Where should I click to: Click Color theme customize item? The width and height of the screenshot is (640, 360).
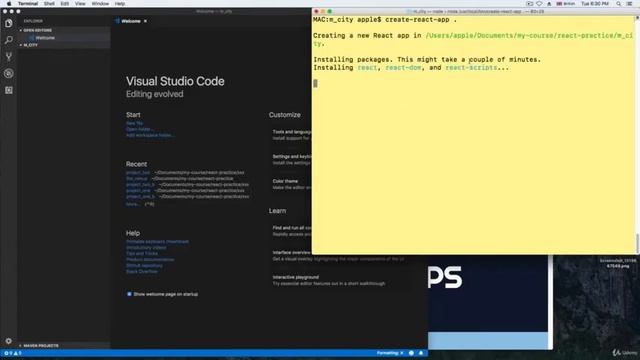(x=291, y=184)
